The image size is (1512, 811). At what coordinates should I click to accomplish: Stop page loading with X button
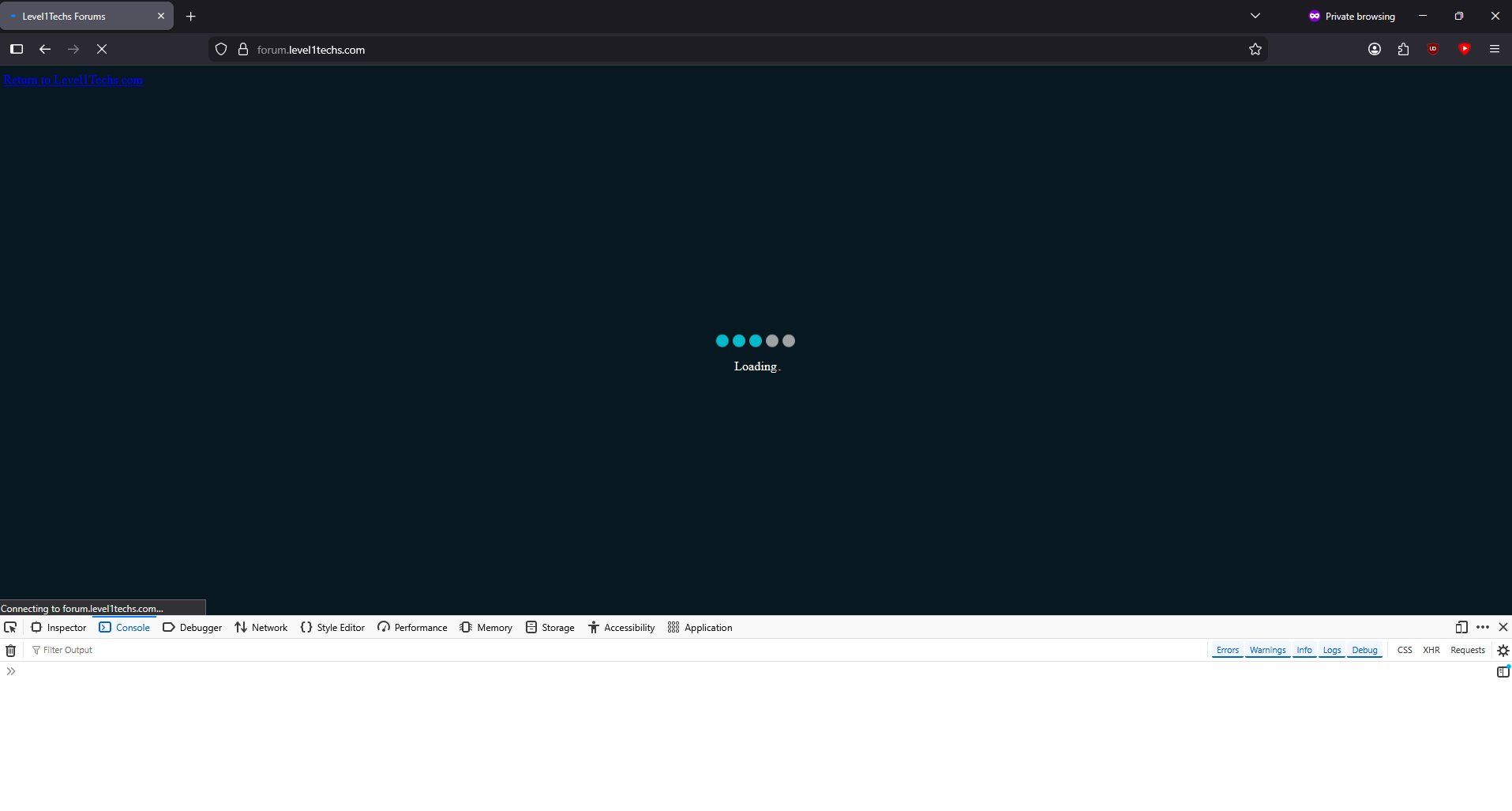[x=102, y=49]
